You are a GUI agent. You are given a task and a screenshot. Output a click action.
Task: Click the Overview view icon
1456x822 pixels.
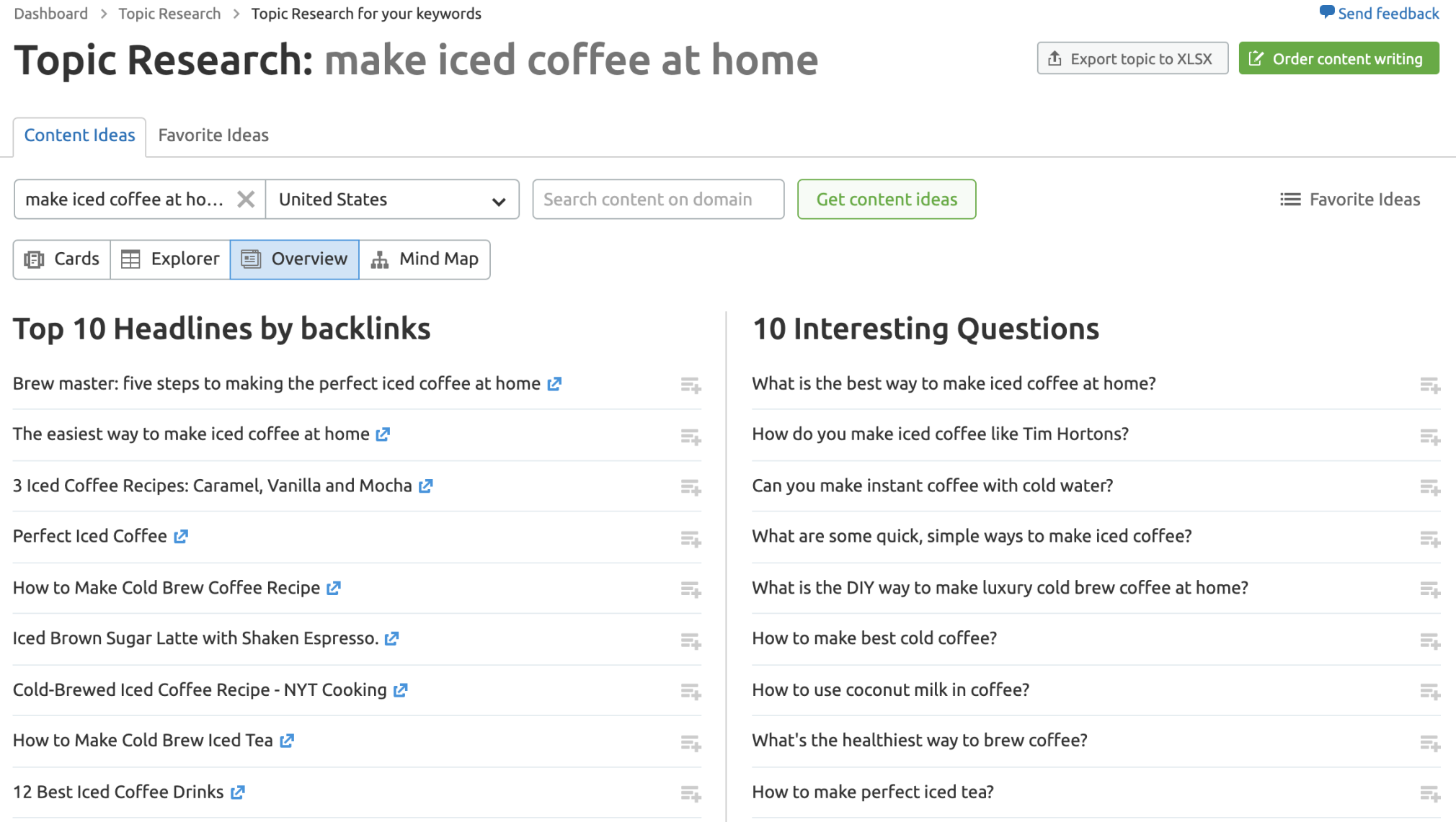(x=251, y=259)
